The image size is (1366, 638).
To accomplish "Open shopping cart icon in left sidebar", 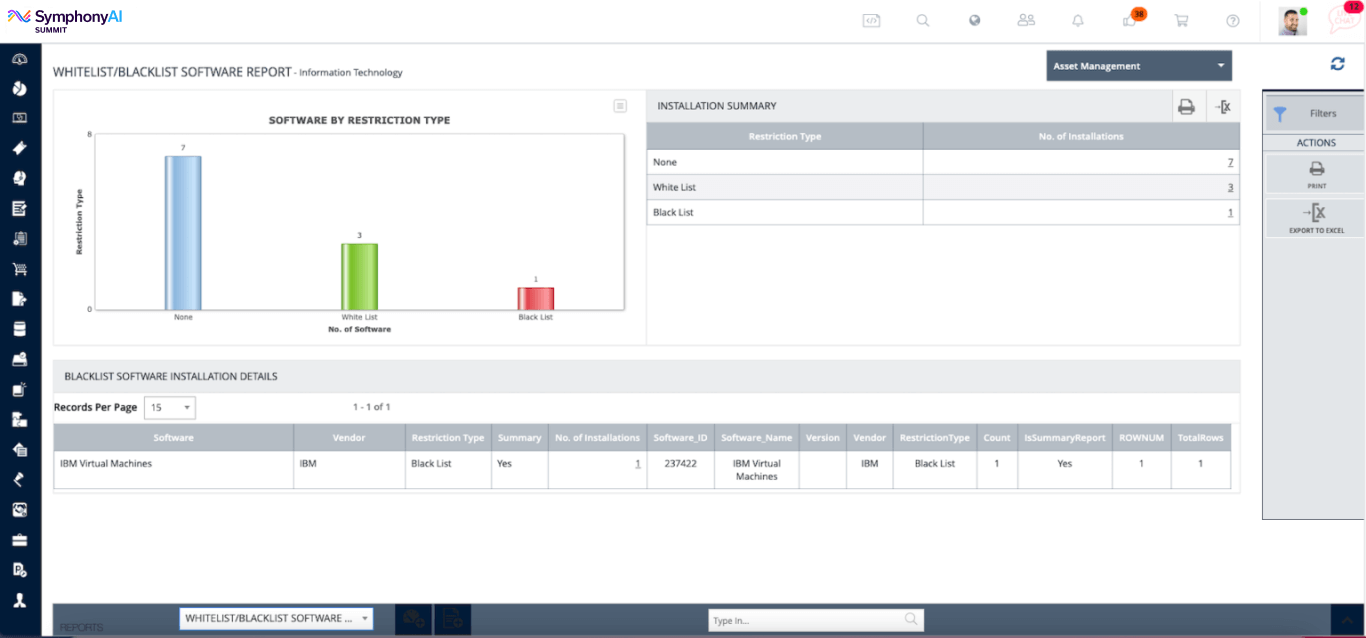I will click(x=19, y=269).
